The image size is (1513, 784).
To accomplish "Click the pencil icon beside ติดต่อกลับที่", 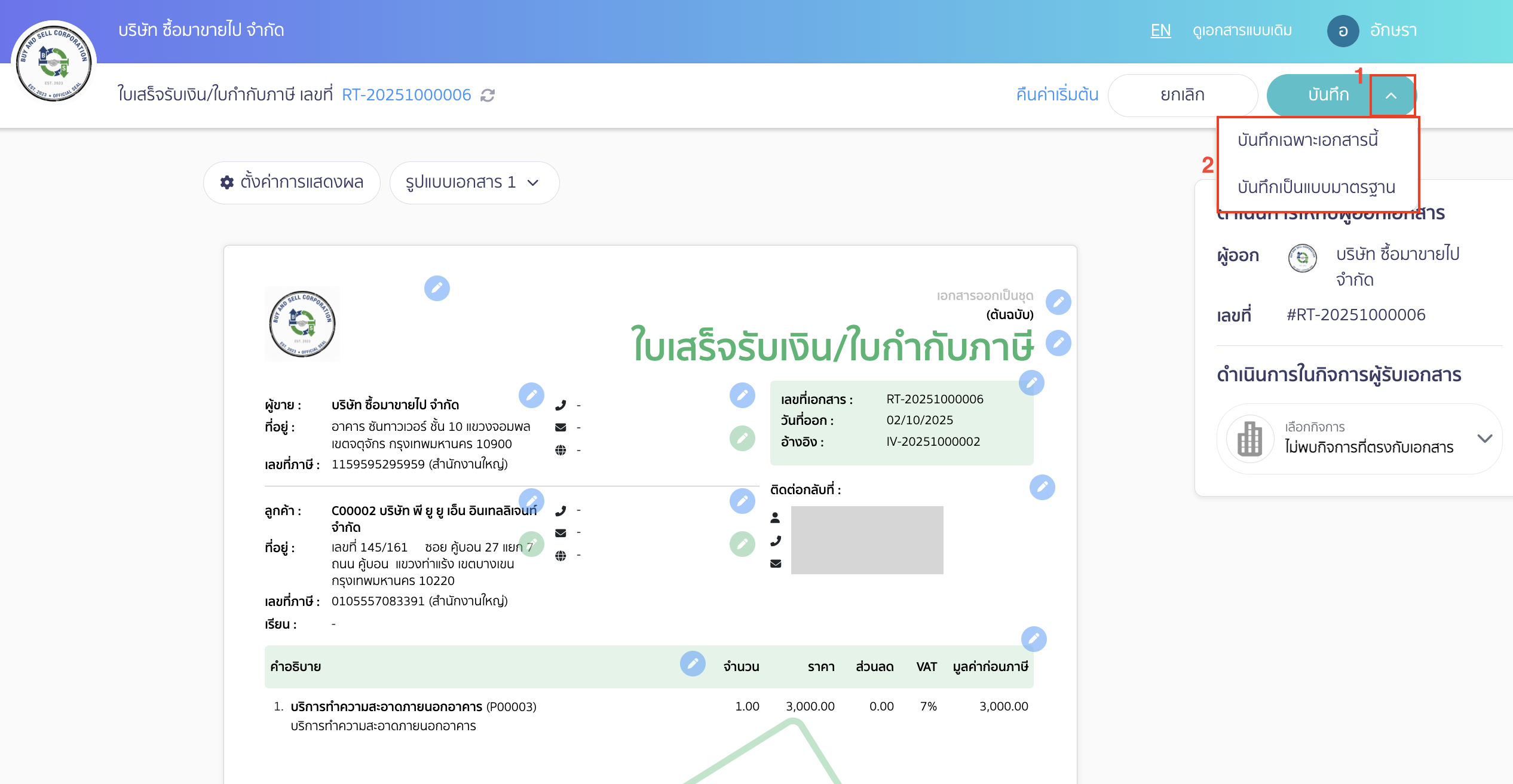I will tap(1042, 488).
